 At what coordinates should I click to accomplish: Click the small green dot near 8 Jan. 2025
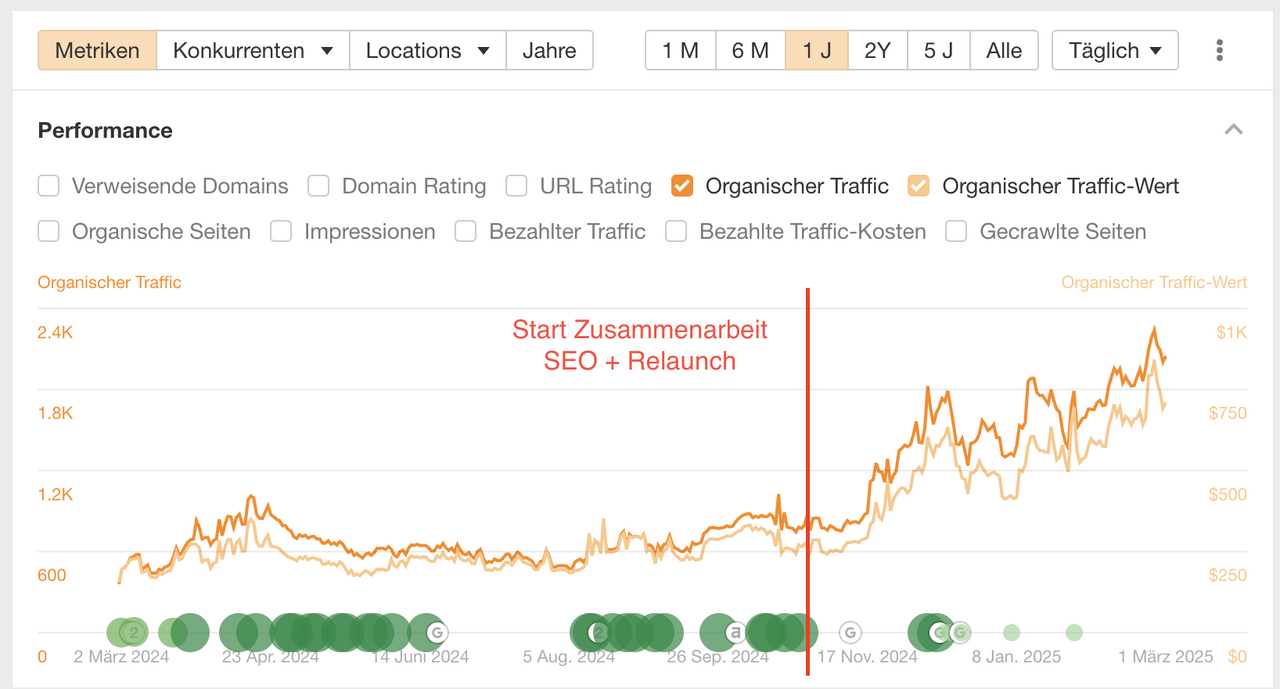[x=1011, y=632]
